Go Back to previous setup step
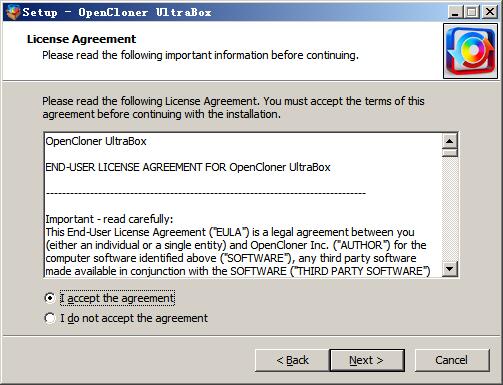 [292, 360]
